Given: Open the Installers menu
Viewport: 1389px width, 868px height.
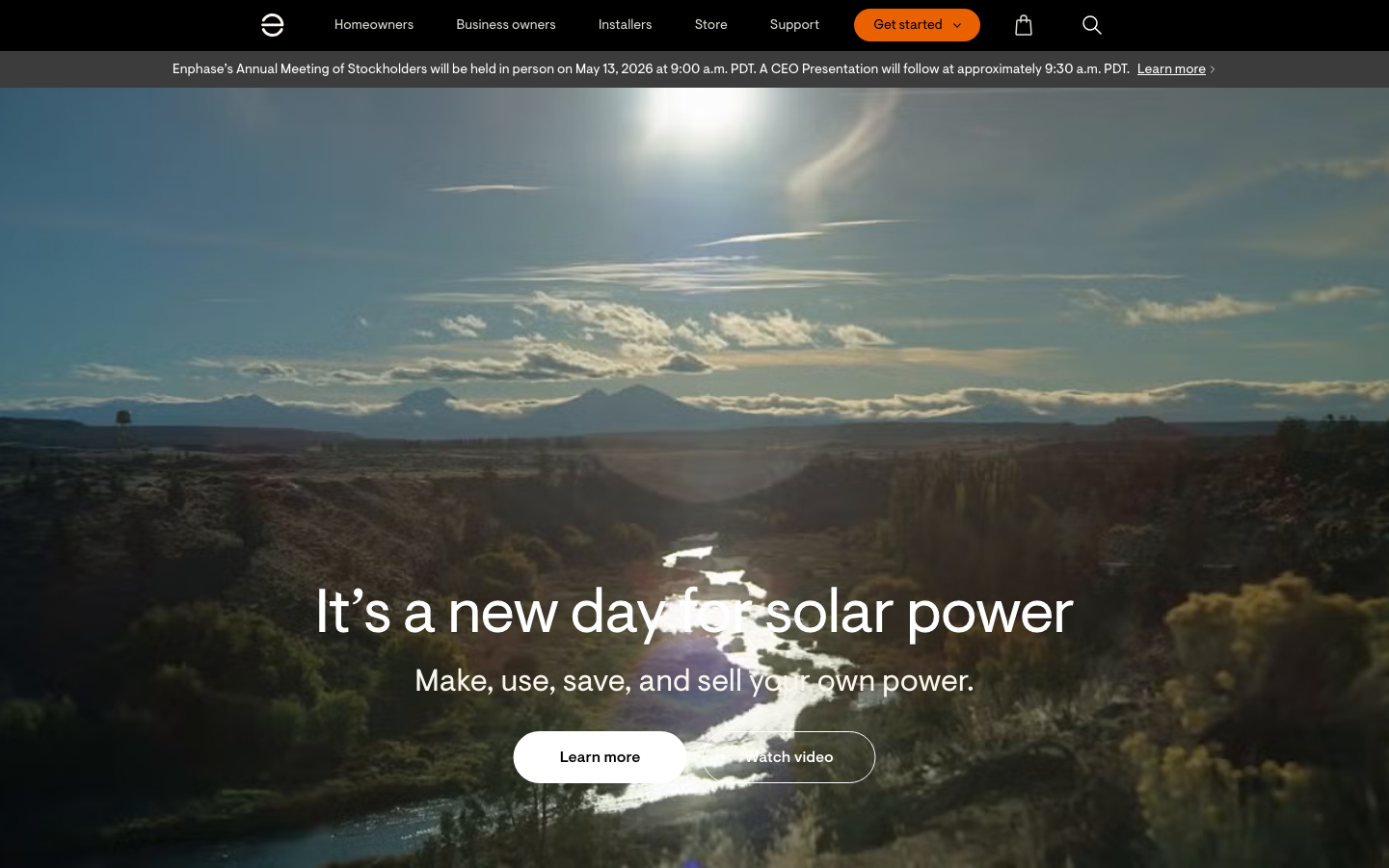Looking at the screenshot, I should [x=625, y=25].
